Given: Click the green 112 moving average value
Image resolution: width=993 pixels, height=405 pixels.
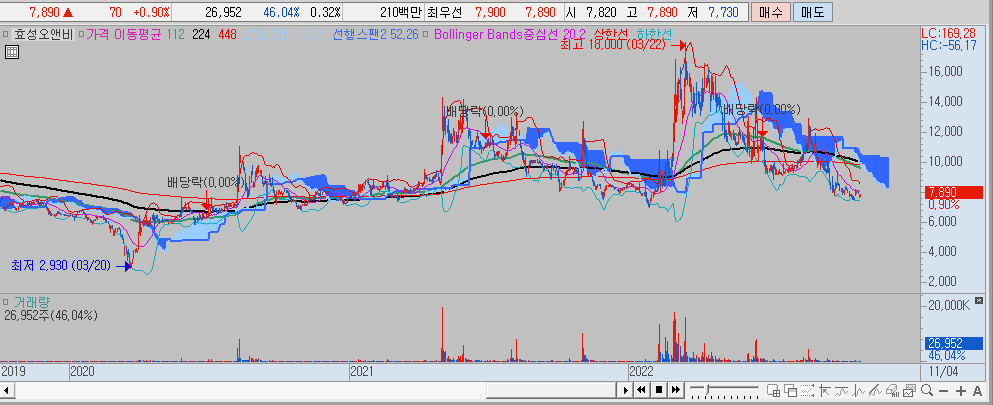Looking at the screenshot, I should (x=177, y=34).
